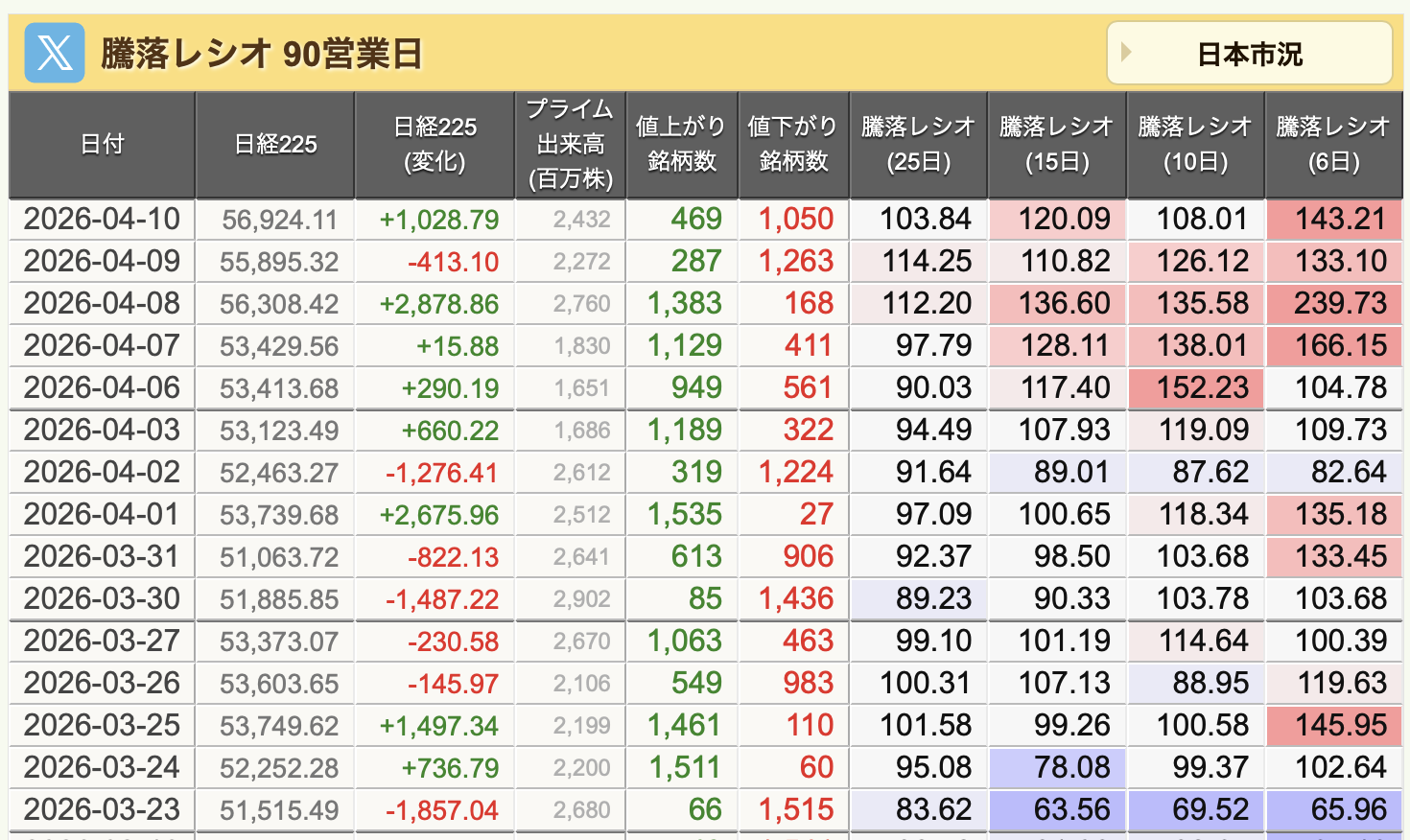
Task: Select the 2026-03-23 date cell
Action: coord(102,810)
